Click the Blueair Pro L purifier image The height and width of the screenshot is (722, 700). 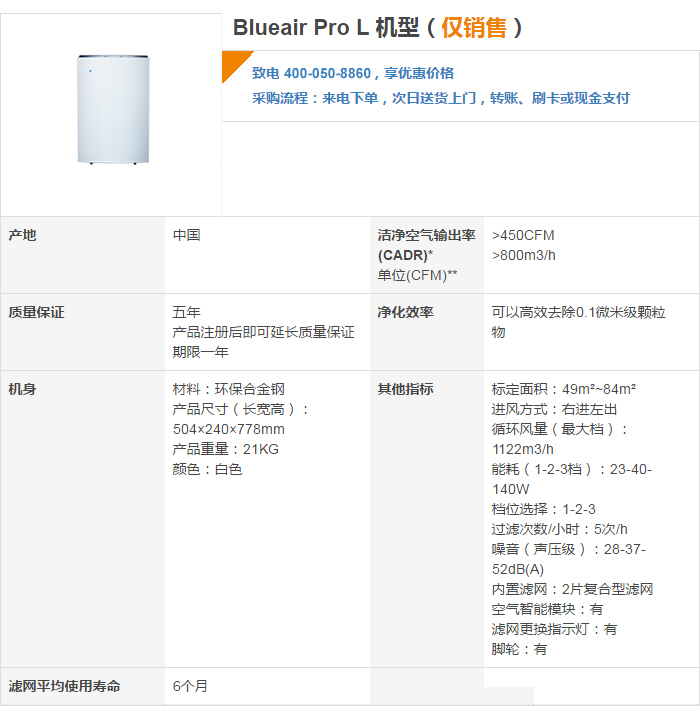tap(113, 110)
